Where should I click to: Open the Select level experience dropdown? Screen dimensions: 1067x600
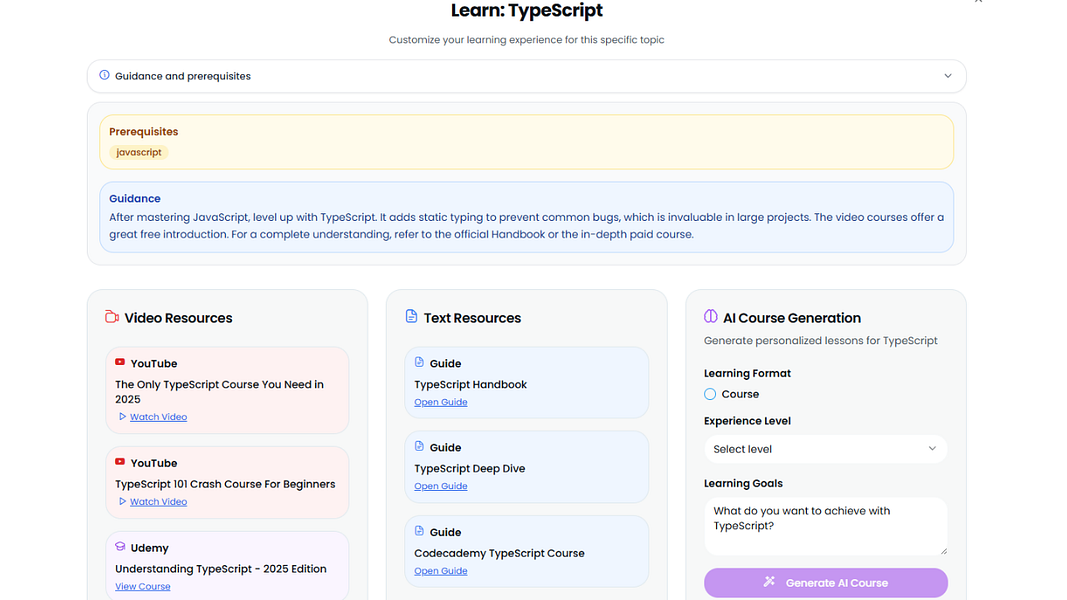825,449
